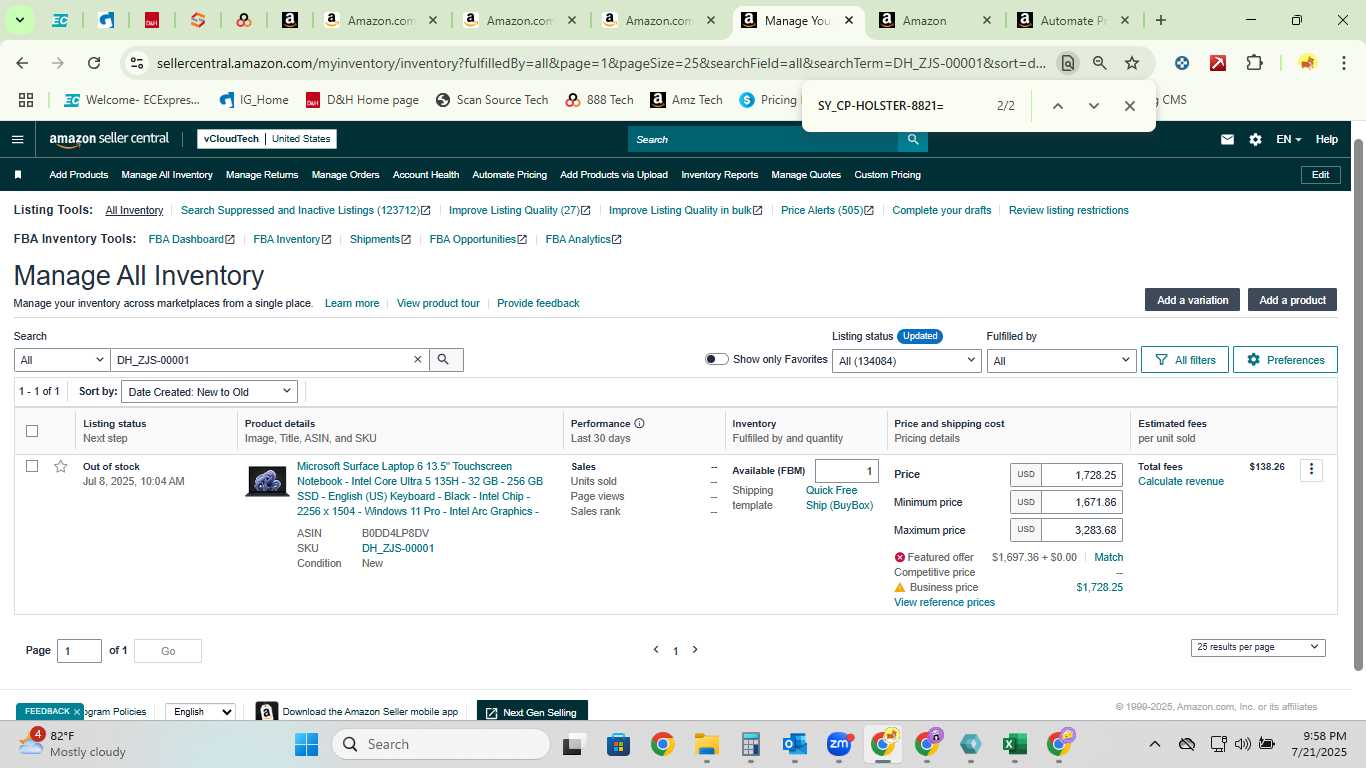The image size is (1366, 768).
Task: Open the Chrome apps grid in bookmarks bar
Action: click(26, 100)
